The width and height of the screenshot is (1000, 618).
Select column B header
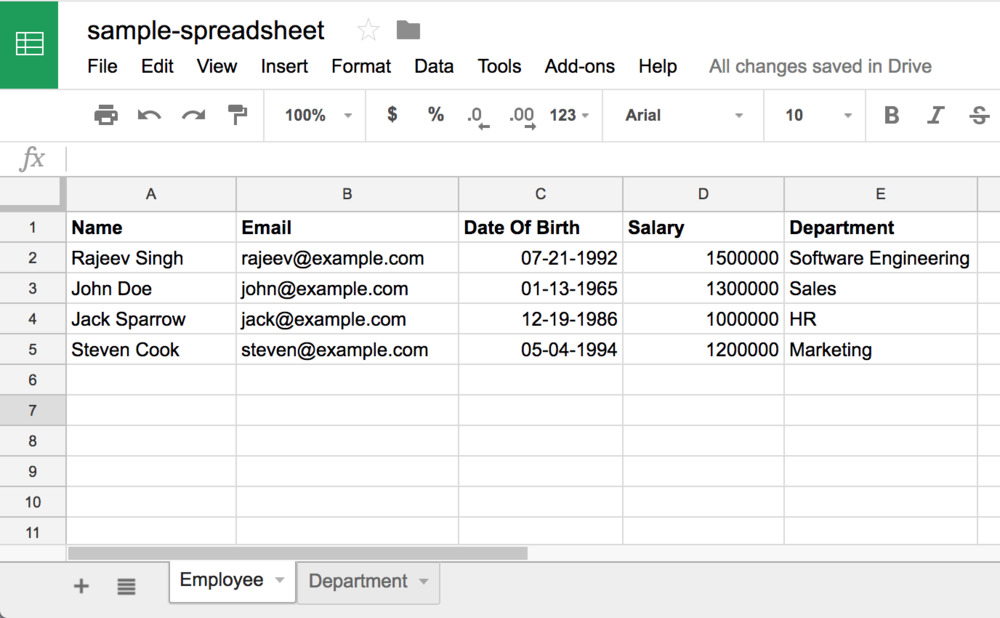coord(347,194)
